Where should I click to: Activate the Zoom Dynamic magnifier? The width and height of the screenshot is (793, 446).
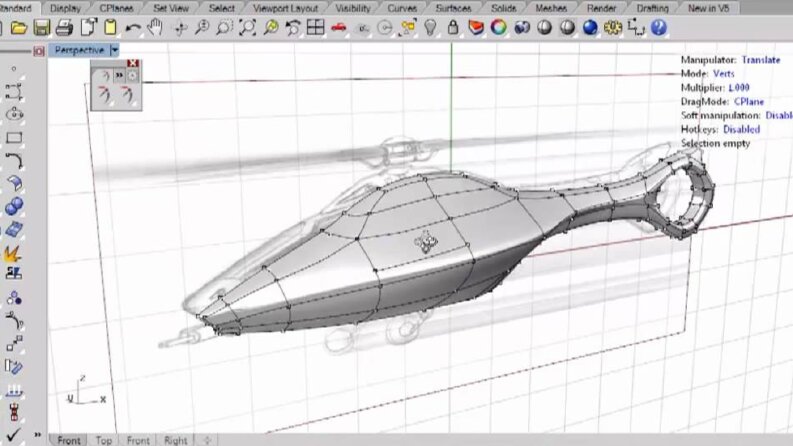click(202, 28)
